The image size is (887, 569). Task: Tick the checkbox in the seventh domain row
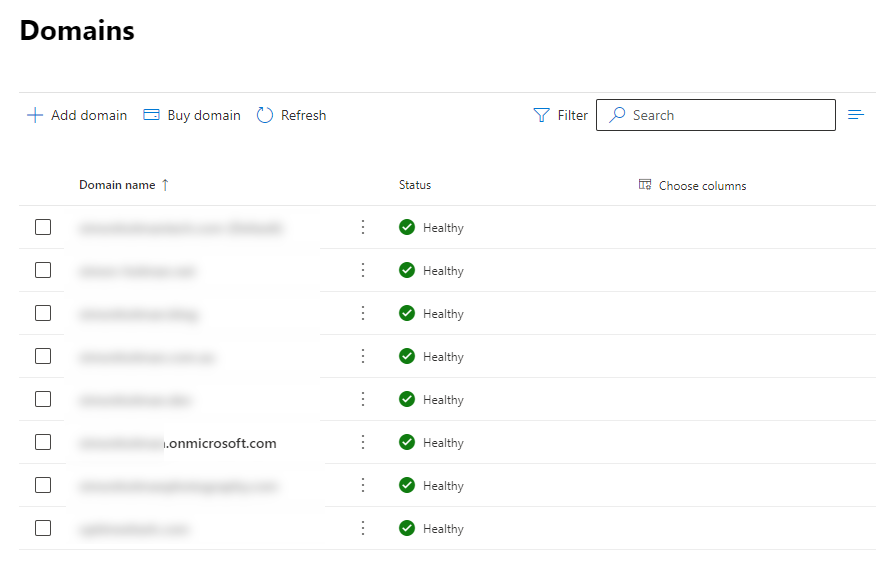(43, 485)
